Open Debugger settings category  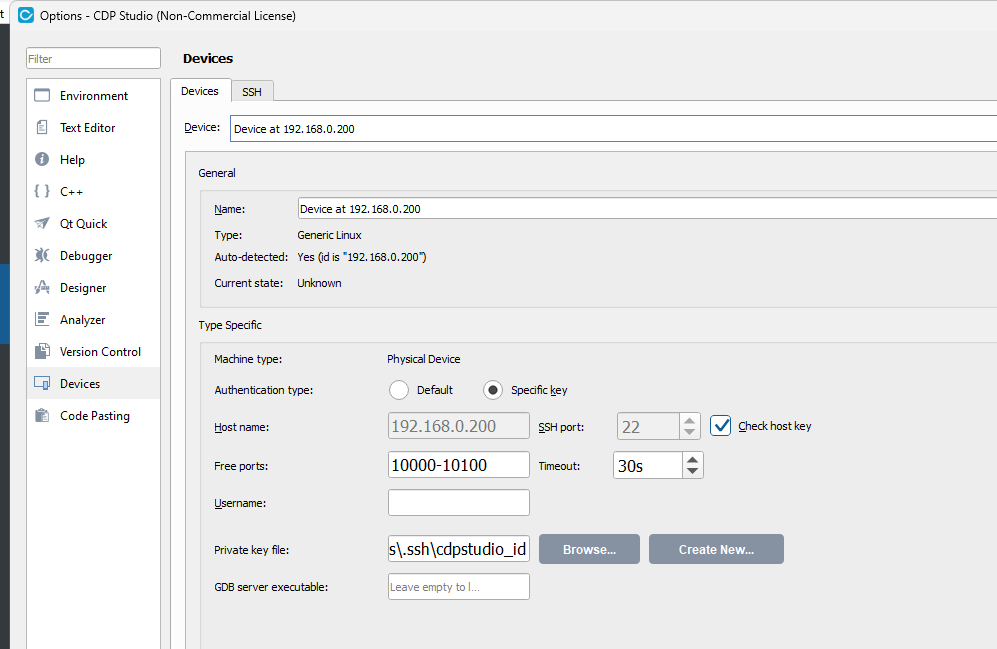[x=93, y=256]
